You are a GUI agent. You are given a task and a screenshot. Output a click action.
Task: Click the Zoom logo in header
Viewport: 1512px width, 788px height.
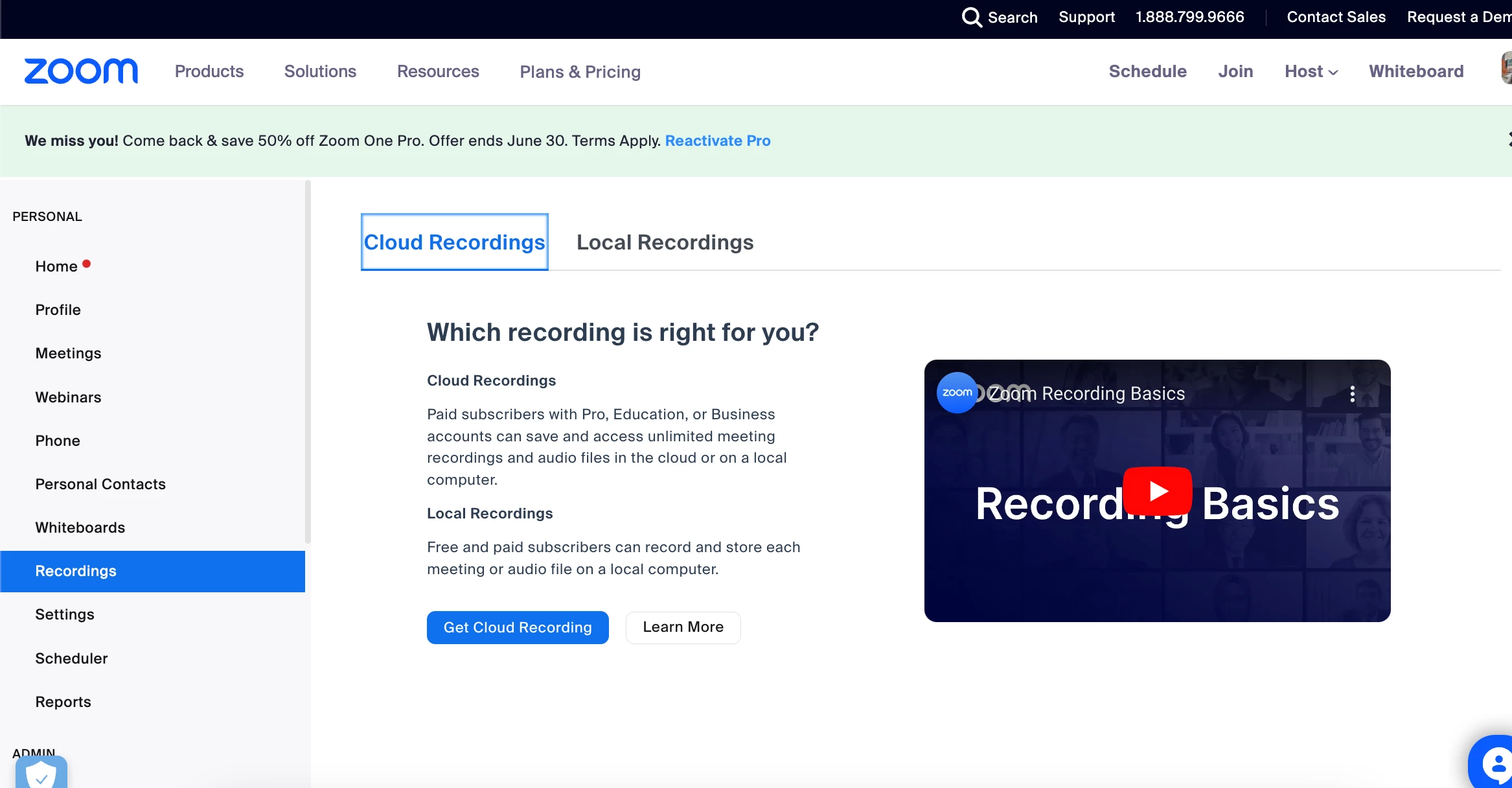[81, 71]
